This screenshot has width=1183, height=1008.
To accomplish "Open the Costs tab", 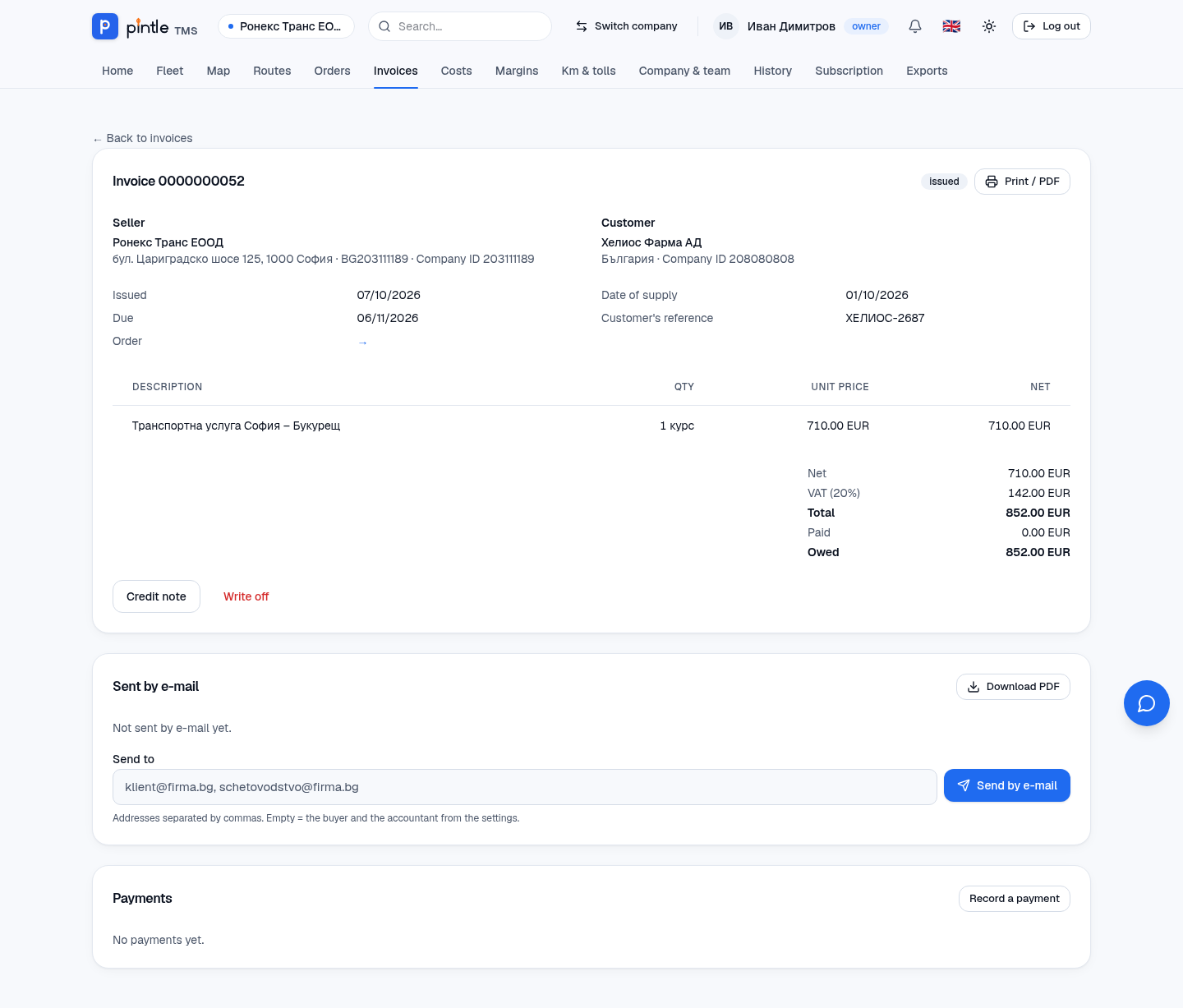I will click(457, 71).
